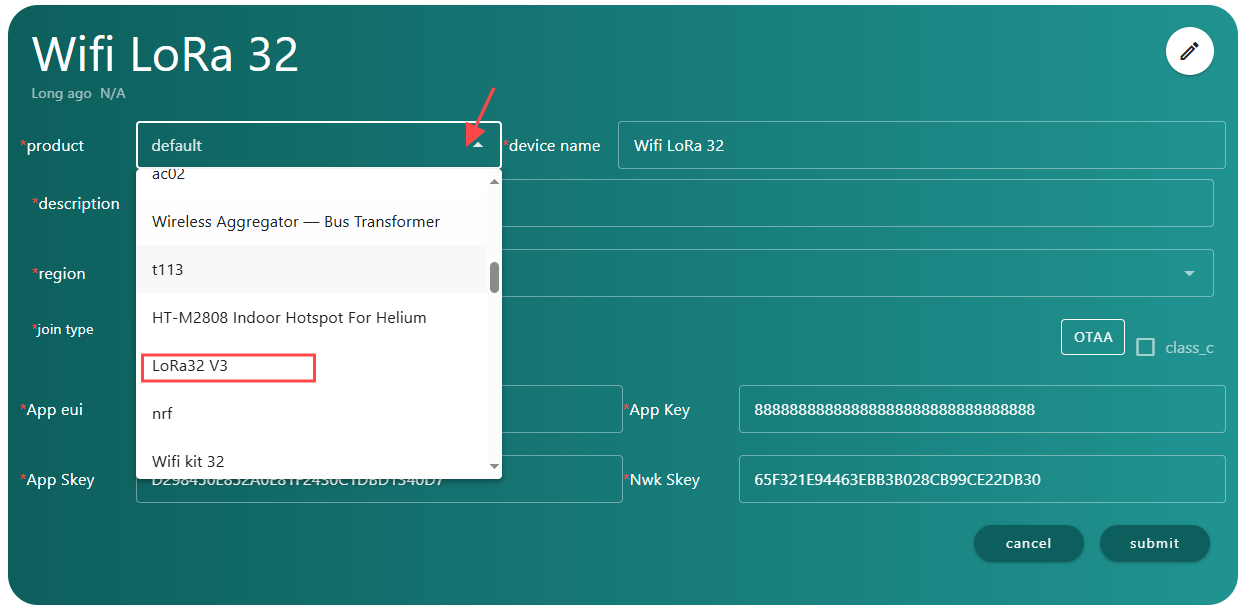Collapse the product dropdown arrow

479,146
